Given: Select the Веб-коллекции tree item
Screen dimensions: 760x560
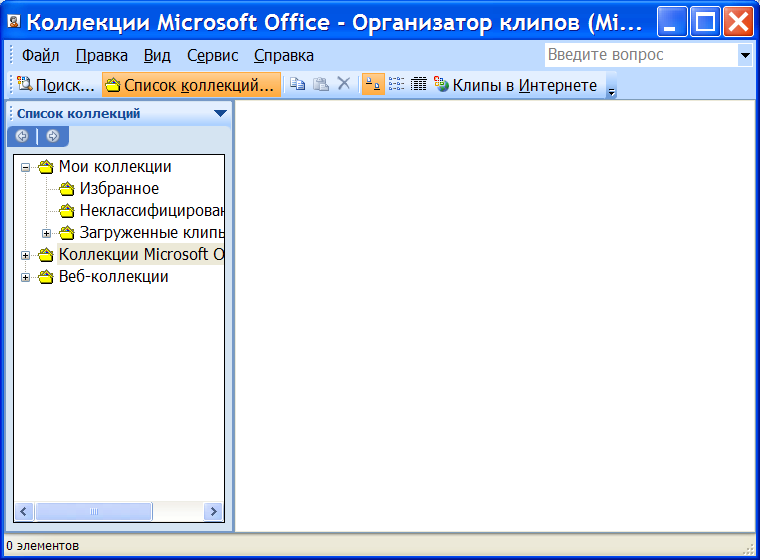Looking at the screenshot, I should pyautogui.click(x=113, y=276).
